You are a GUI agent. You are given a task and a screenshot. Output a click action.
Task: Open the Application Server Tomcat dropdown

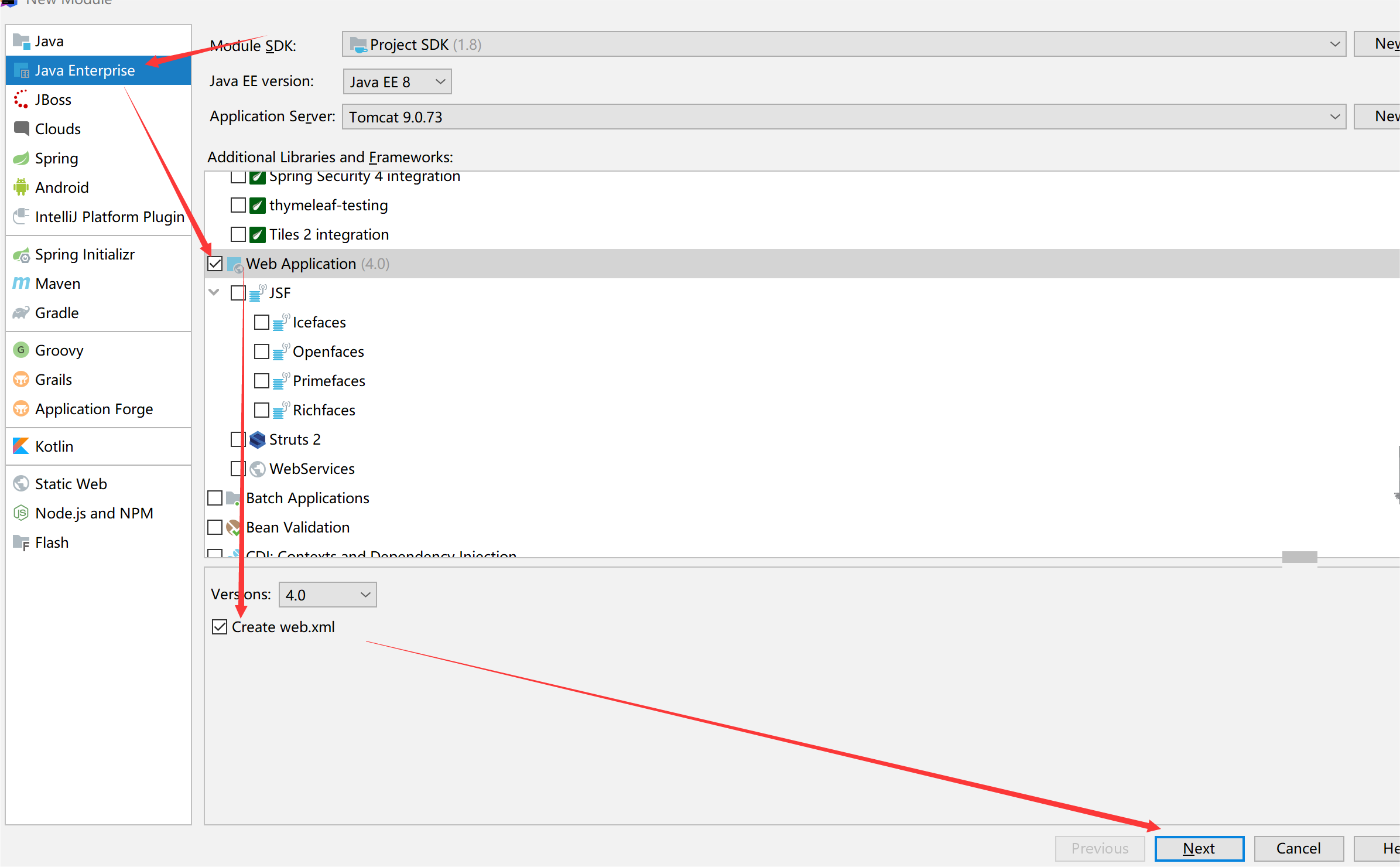[844, 117]
